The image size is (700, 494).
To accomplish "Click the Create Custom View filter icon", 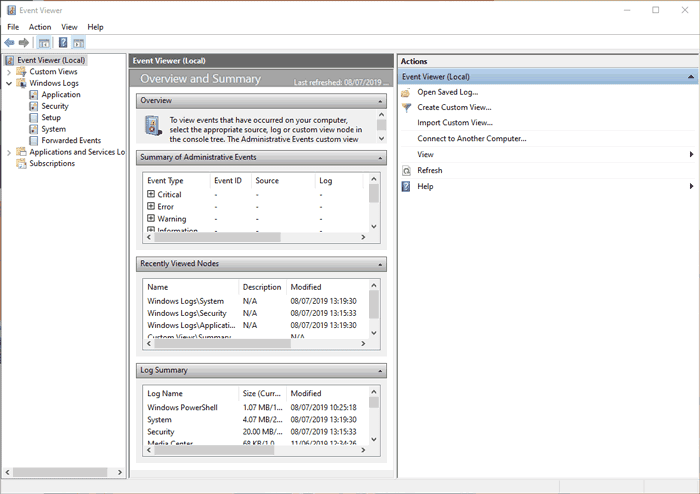I will (x=406, y=107).
